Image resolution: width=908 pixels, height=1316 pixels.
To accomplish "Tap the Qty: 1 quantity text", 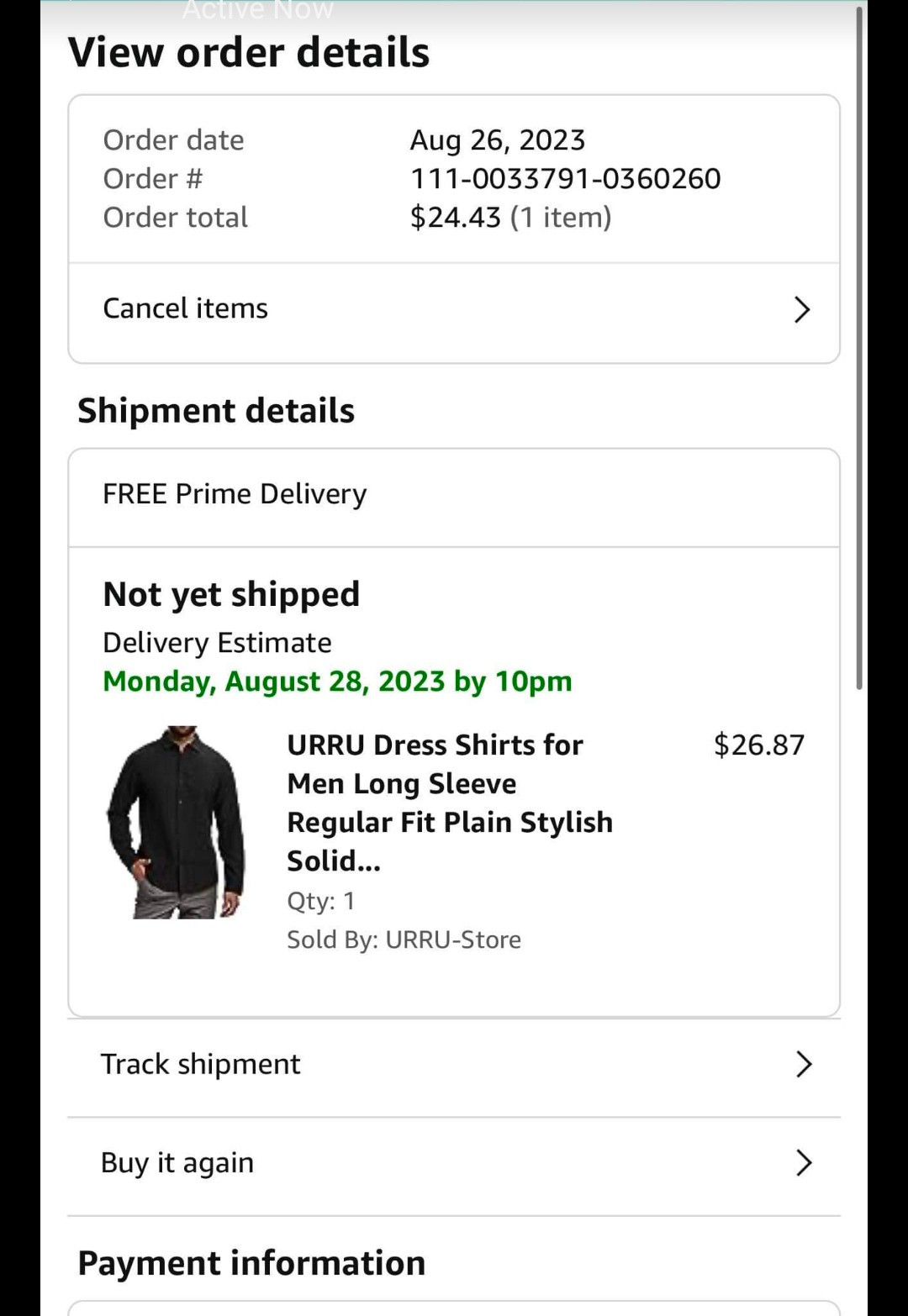I will [321, 901].
